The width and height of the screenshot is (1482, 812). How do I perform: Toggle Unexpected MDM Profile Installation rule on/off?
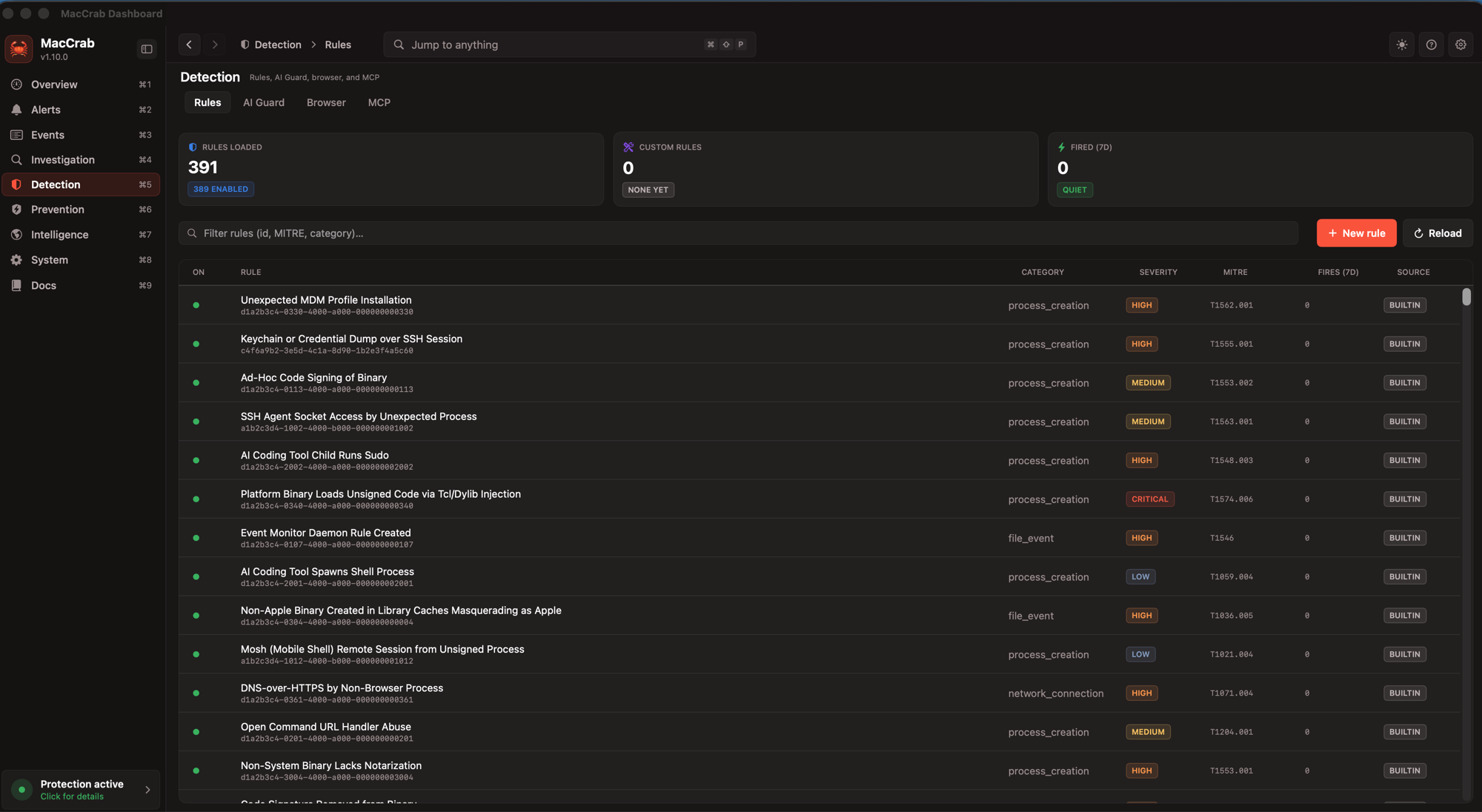coord(196,305)
